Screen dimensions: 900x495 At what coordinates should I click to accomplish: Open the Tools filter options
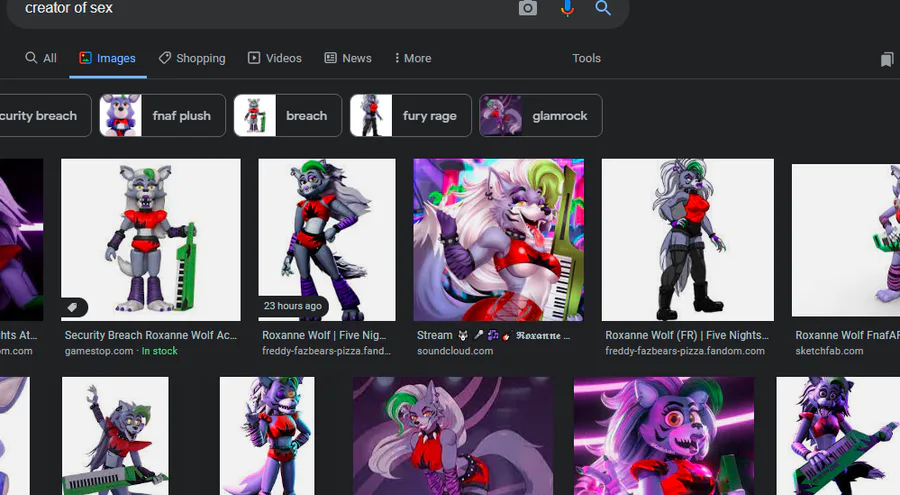[586, 58]
